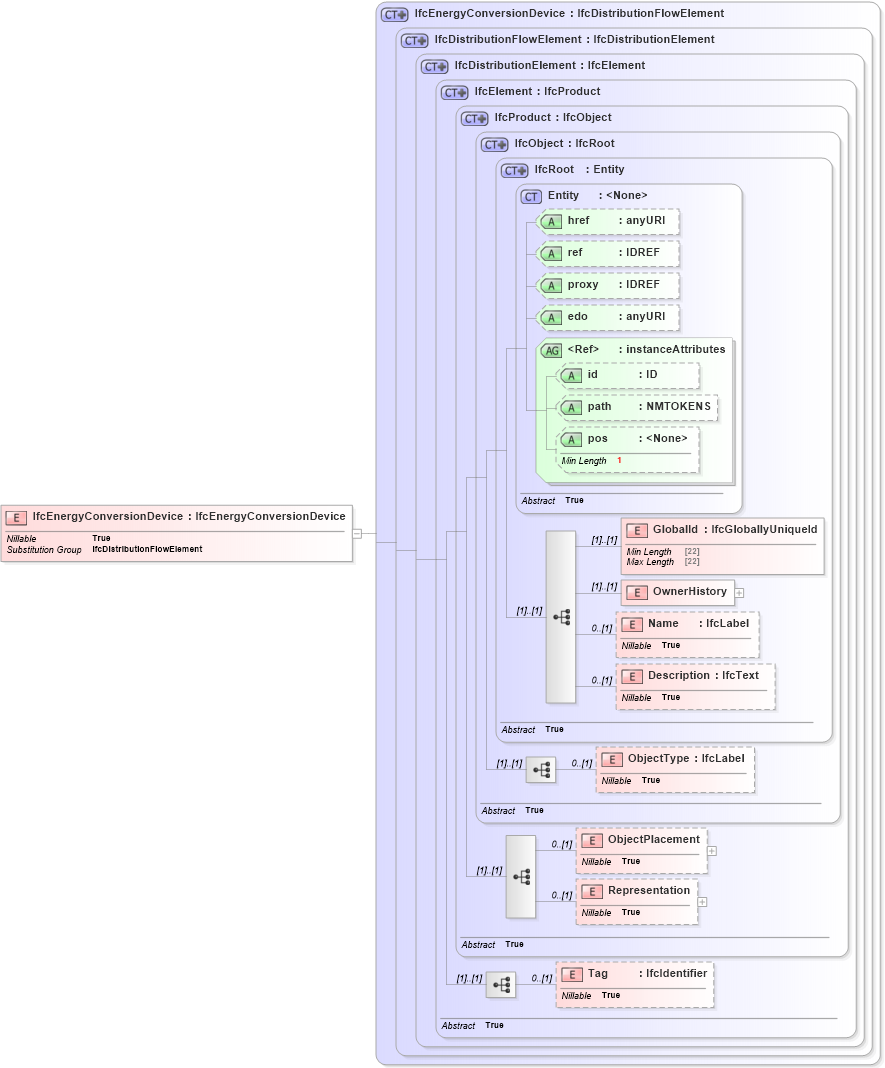Viewport: 885px width, 1068px height.
Task: Click the A icon beside the pos attribute
Action: click(x=572, y=439)
